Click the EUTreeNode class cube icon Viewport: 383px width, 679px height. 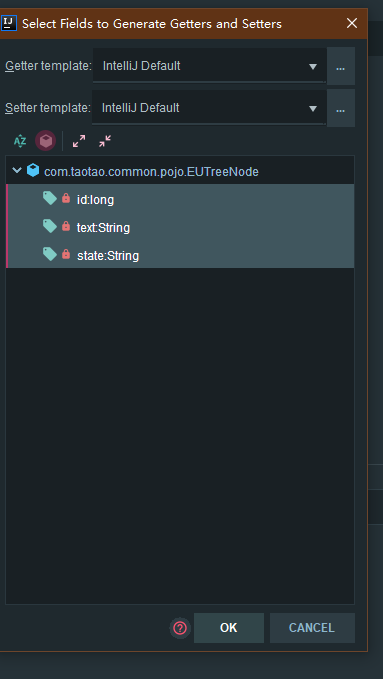33,171
